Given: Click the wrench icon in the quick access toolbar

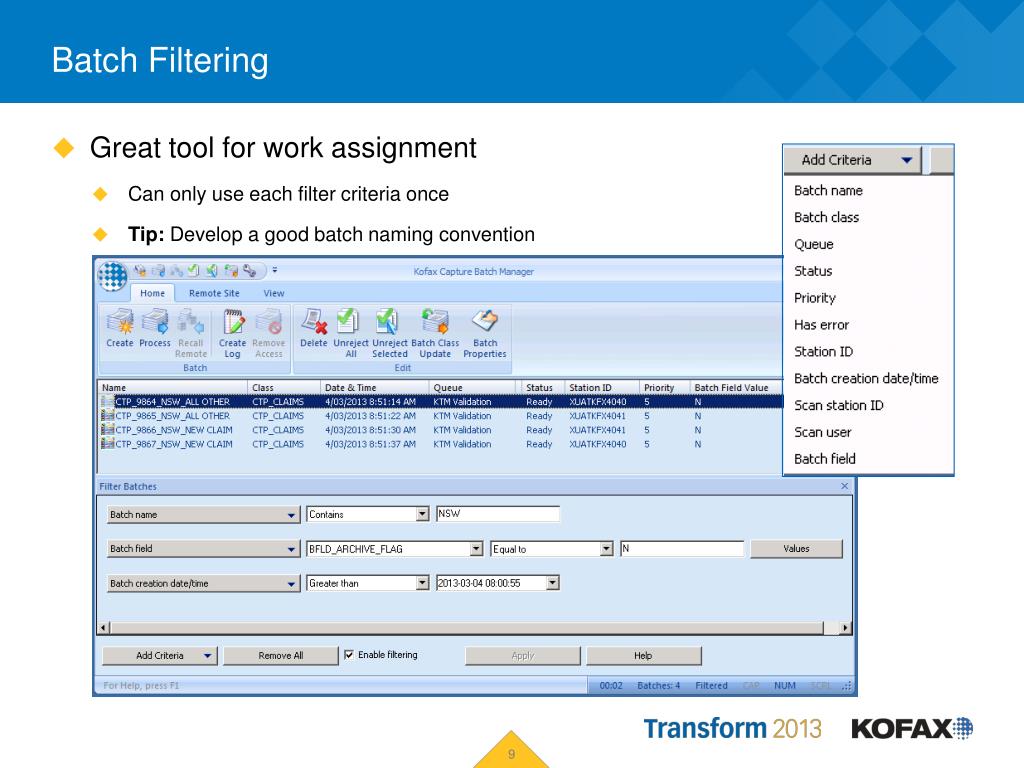Looking at the screenshot, I should [249, 270].
